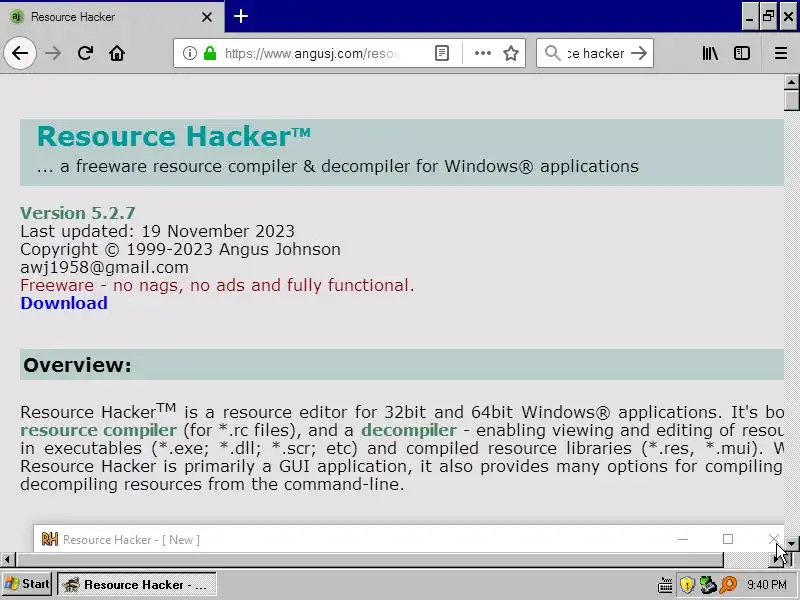
Task: Click the 9:40 PM clock
Action: point(766,585)
